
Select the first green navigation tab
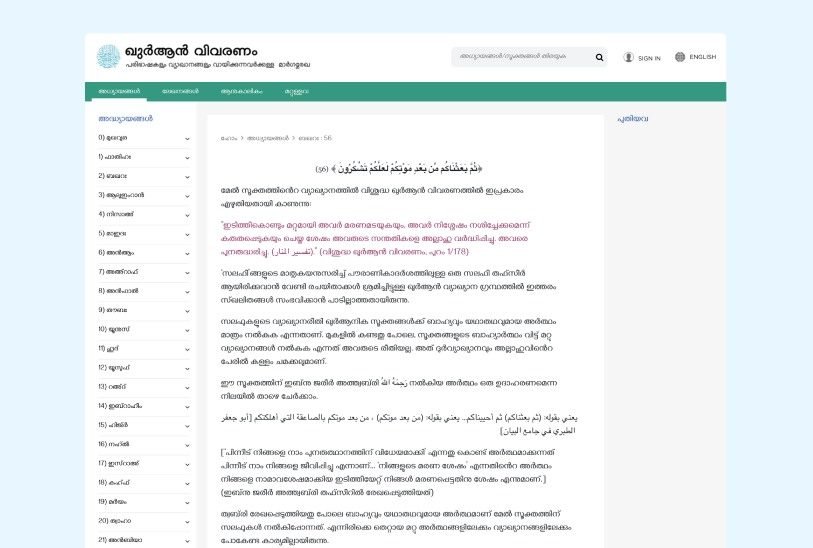click(x=119, y=91)
